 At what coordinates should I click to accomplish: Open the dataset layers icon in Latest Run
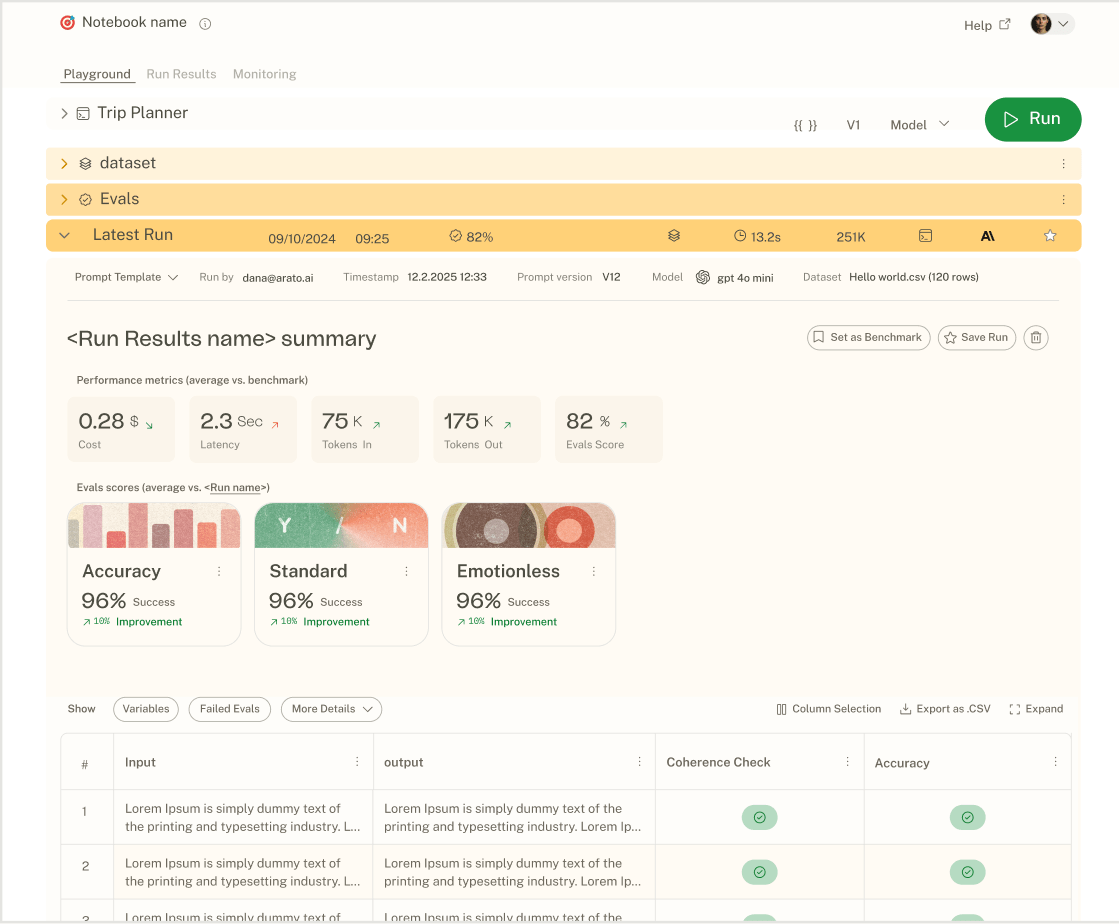674,236
